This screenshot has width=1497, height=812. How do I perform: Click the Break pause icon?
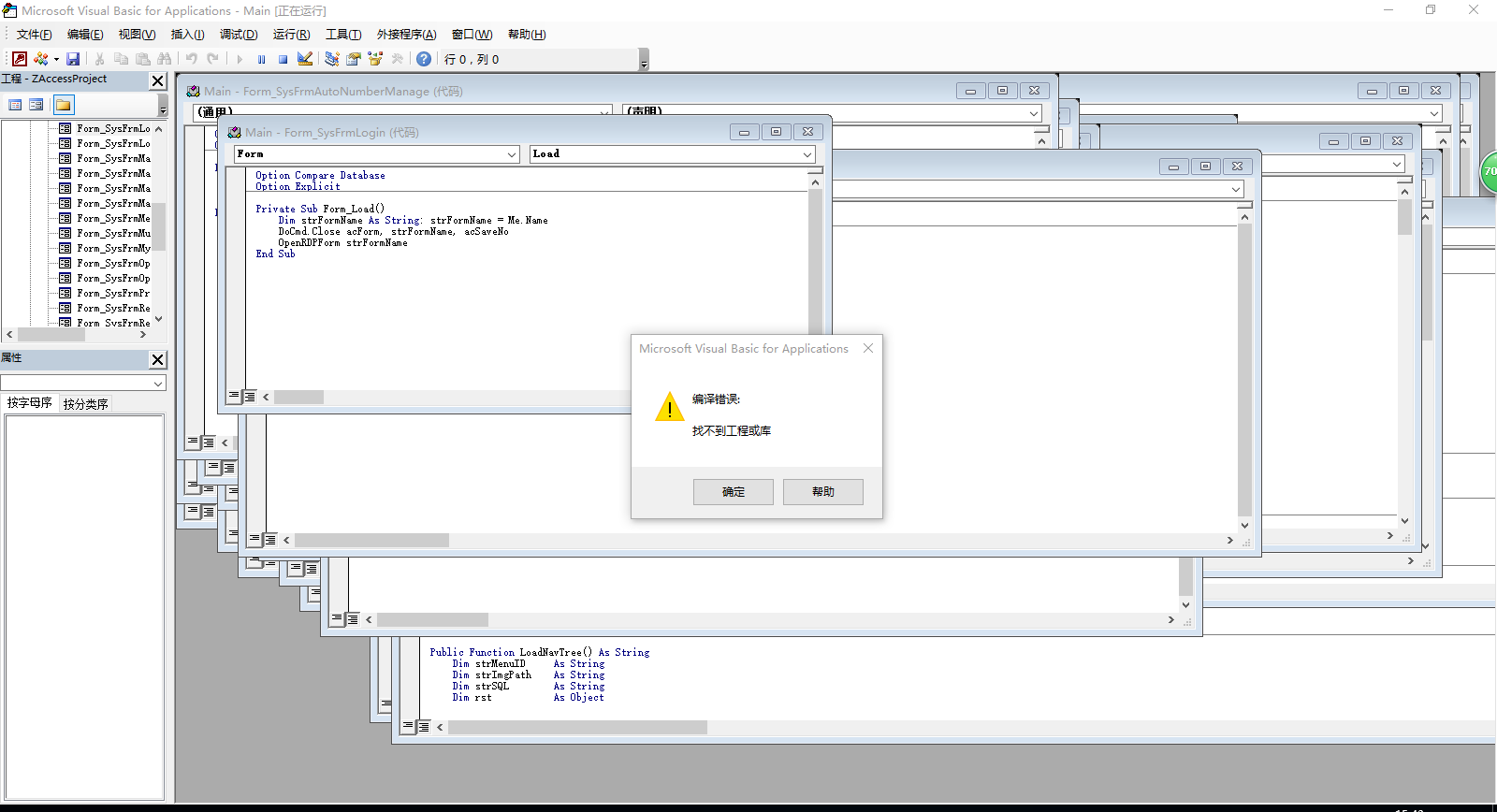[261, 59]
